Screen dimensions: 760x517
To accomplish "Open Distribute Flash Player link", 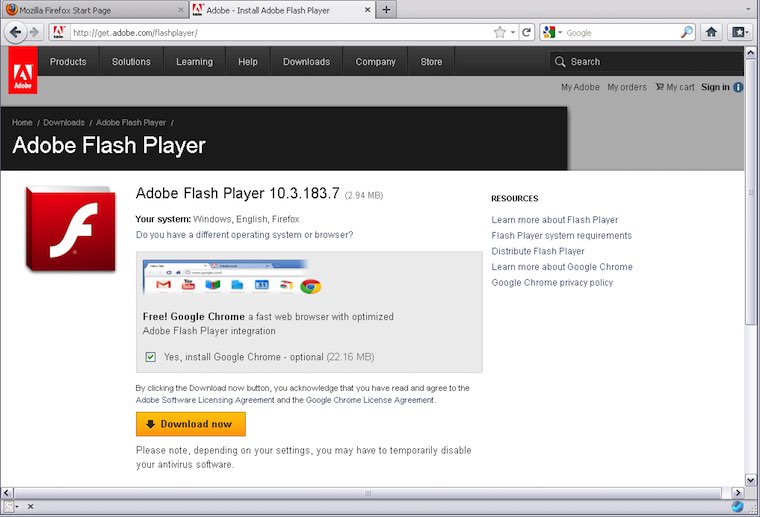I will (x=538, y=251).
